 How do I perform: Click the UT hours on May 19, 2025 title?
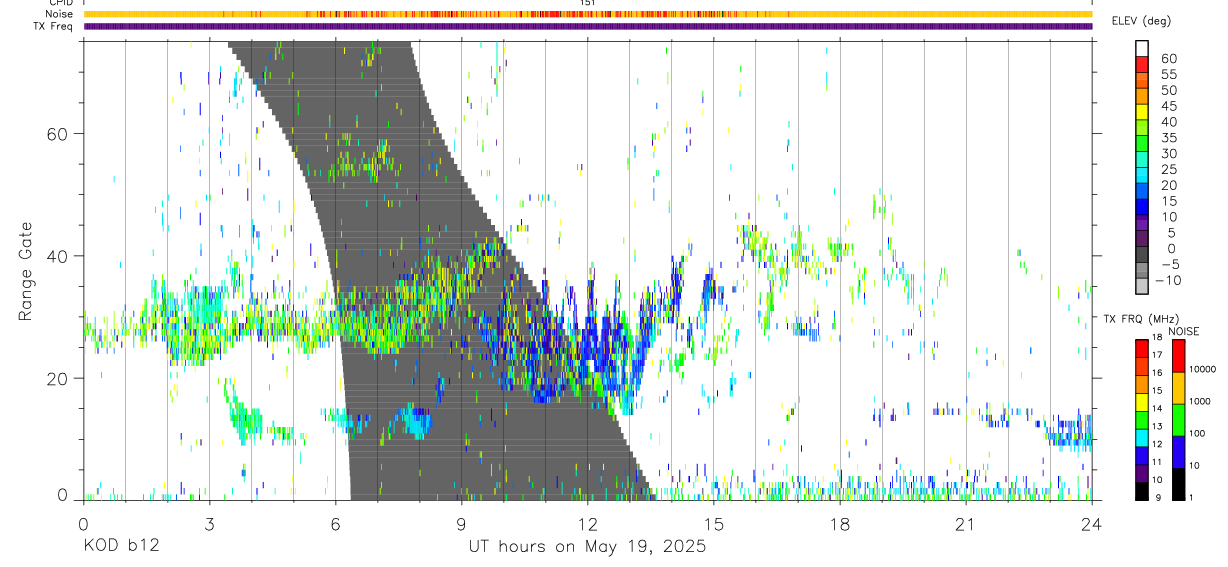[588, 547]
